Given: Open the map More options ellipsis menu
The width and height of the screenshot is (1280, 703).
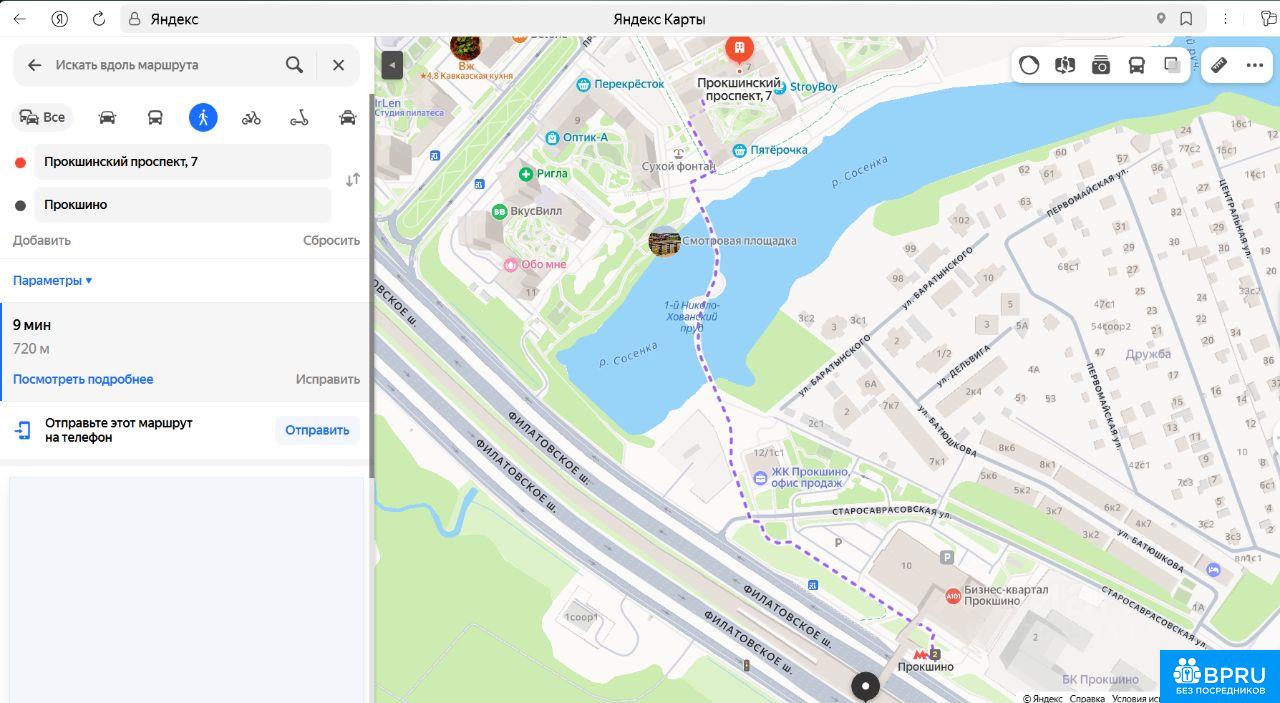Looking at the screenshot, I should tap(1255, 65).
